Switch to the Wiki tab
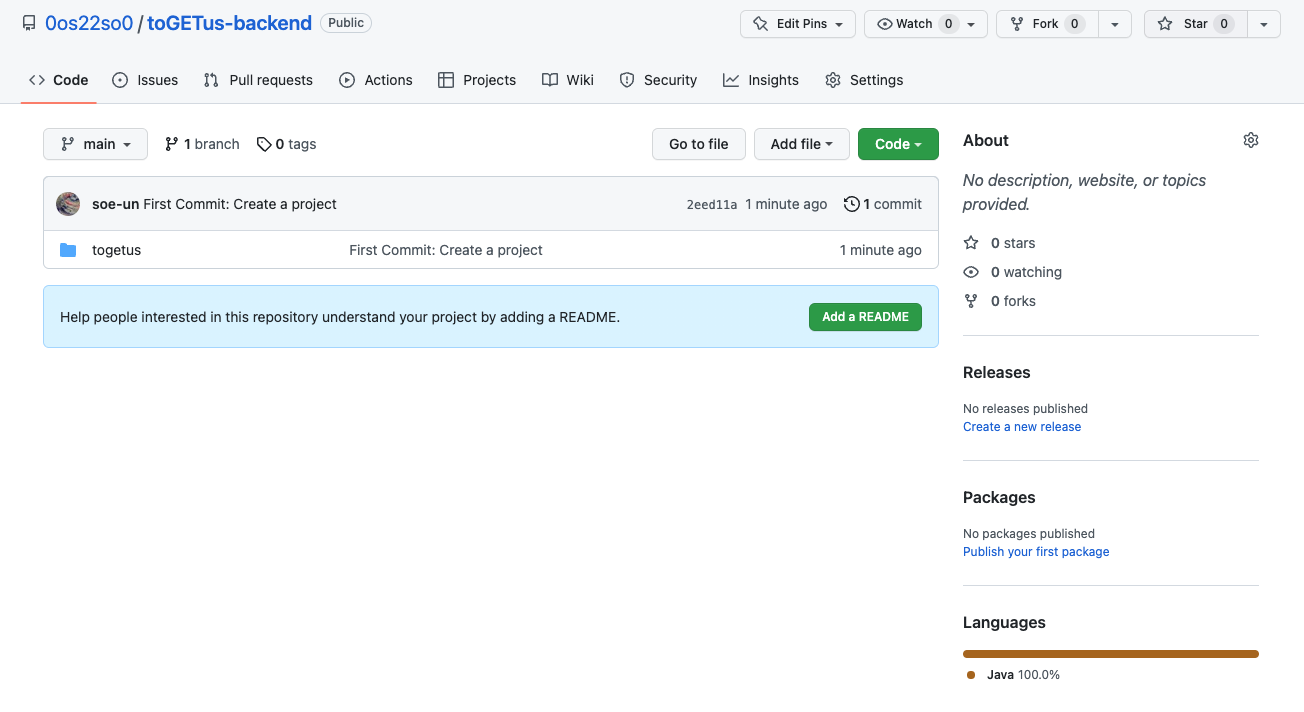This screenshot has width=1304, height=712. pos(568,80)
